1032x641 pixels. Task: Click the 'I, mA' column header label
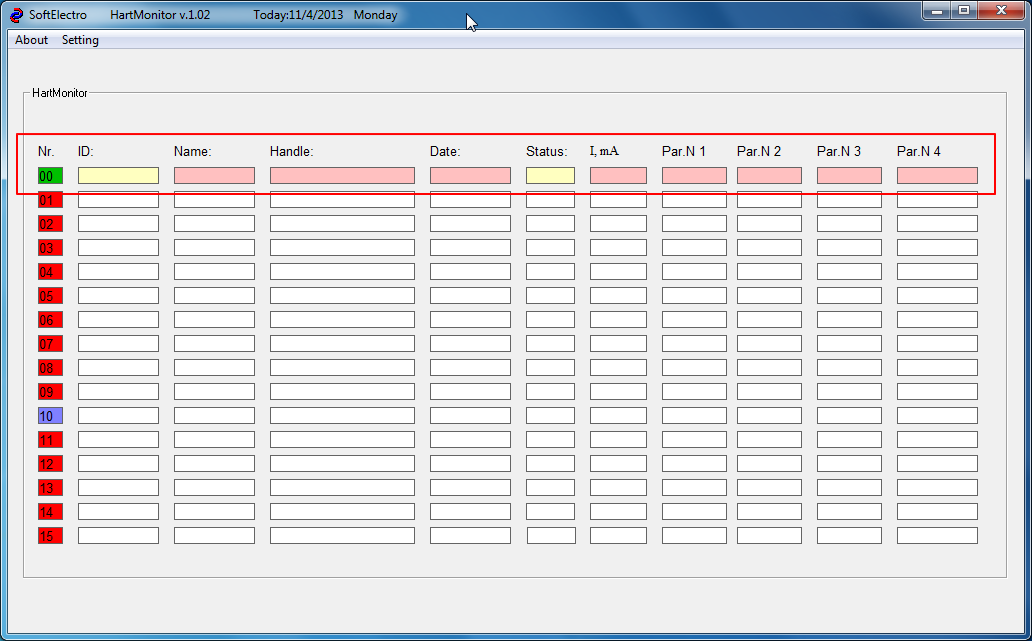coord(604,151)
